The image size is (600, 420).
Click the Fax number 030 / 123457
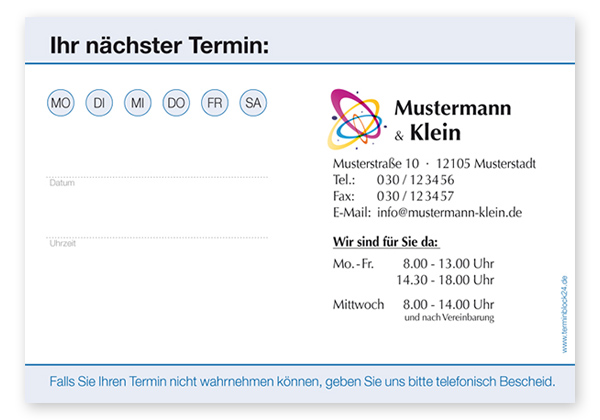415,196
